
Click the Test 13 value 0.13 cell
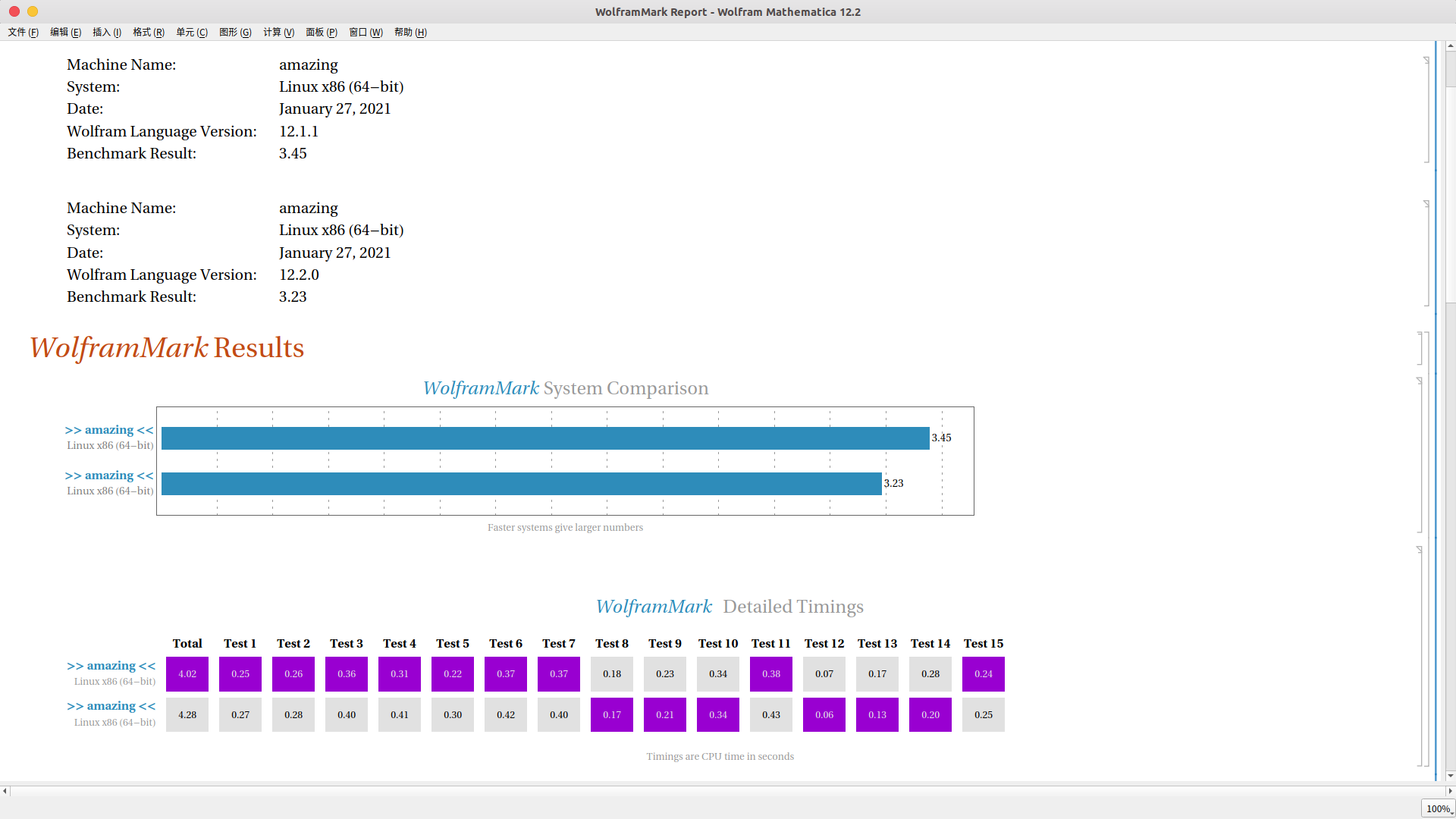(x=877, y=715)
